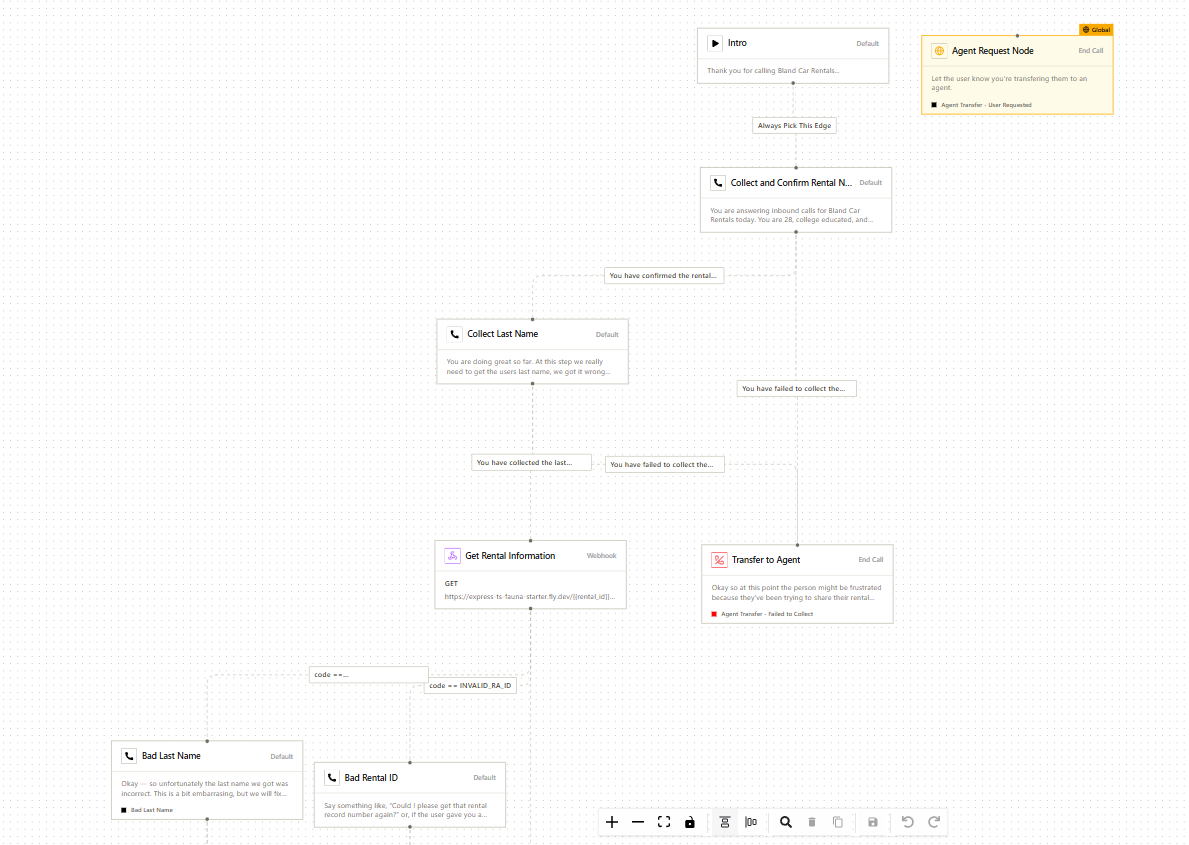The width and height of the screenshot is (1189, 845).
Task: Select the 'You have collected the last...' edge
Action: 532,463
